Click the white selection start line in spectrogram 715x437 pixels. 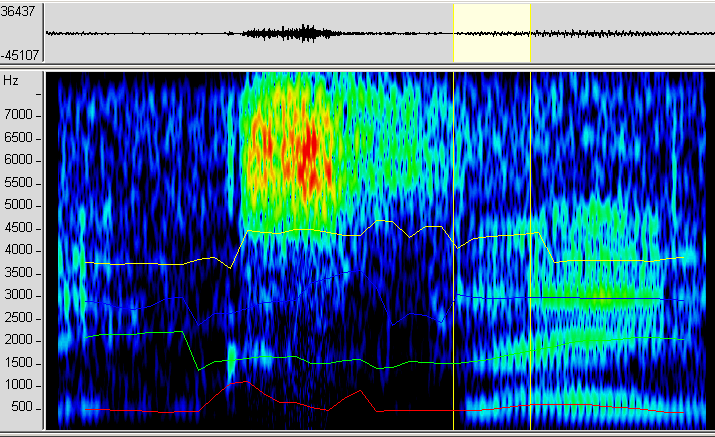tap(454, 250)
